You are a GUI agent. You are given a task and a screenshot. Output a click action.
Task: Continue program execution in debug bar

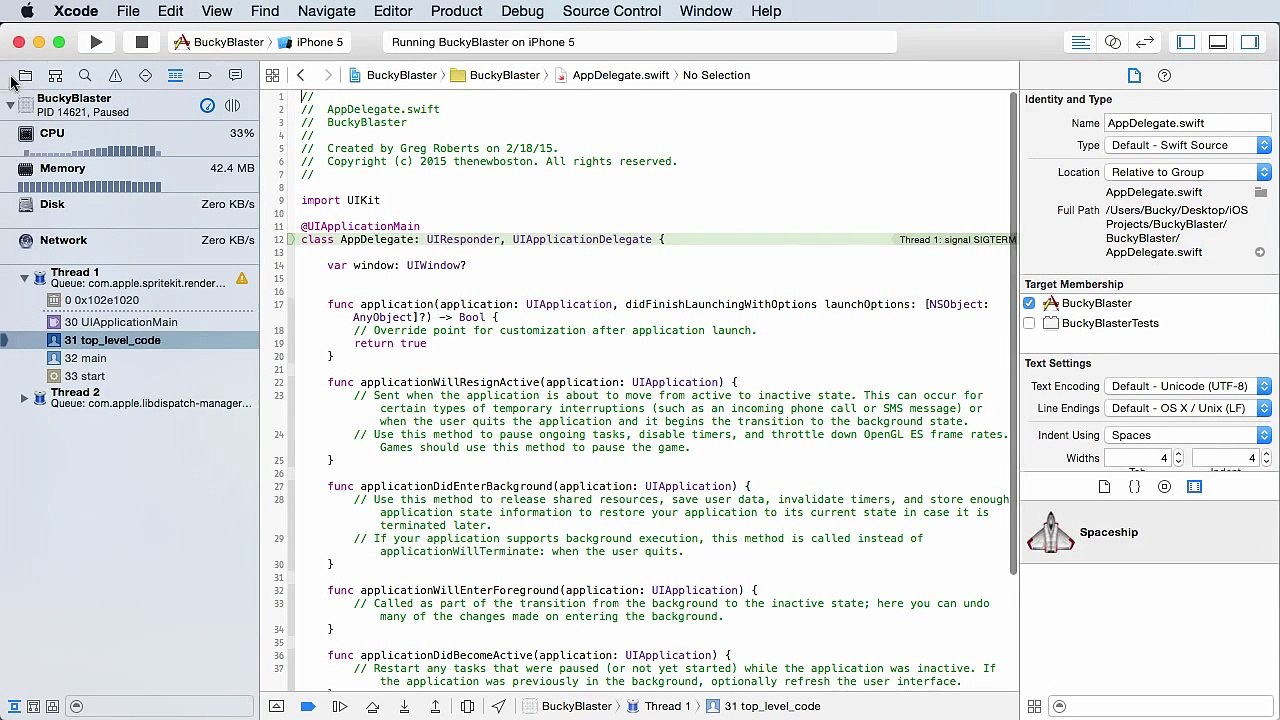340,706
